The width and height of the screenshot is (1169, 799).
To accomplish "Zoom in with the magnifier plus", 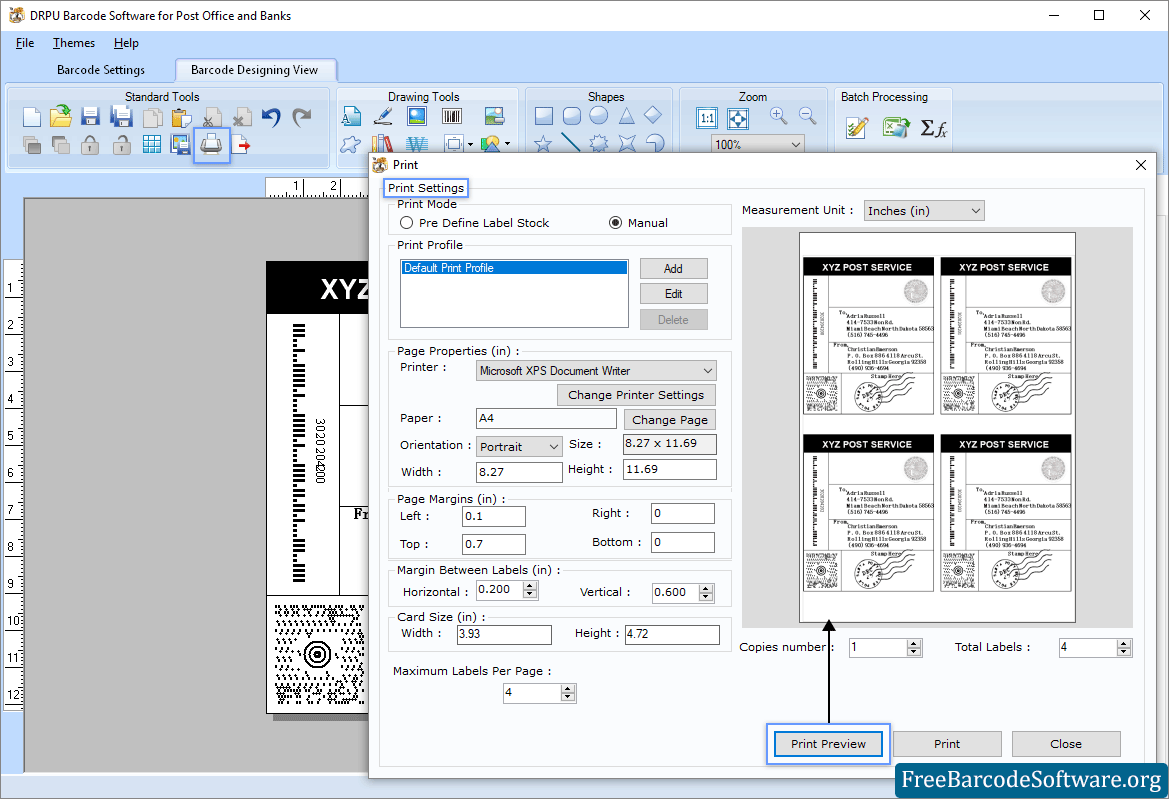I will click(778, 116).
